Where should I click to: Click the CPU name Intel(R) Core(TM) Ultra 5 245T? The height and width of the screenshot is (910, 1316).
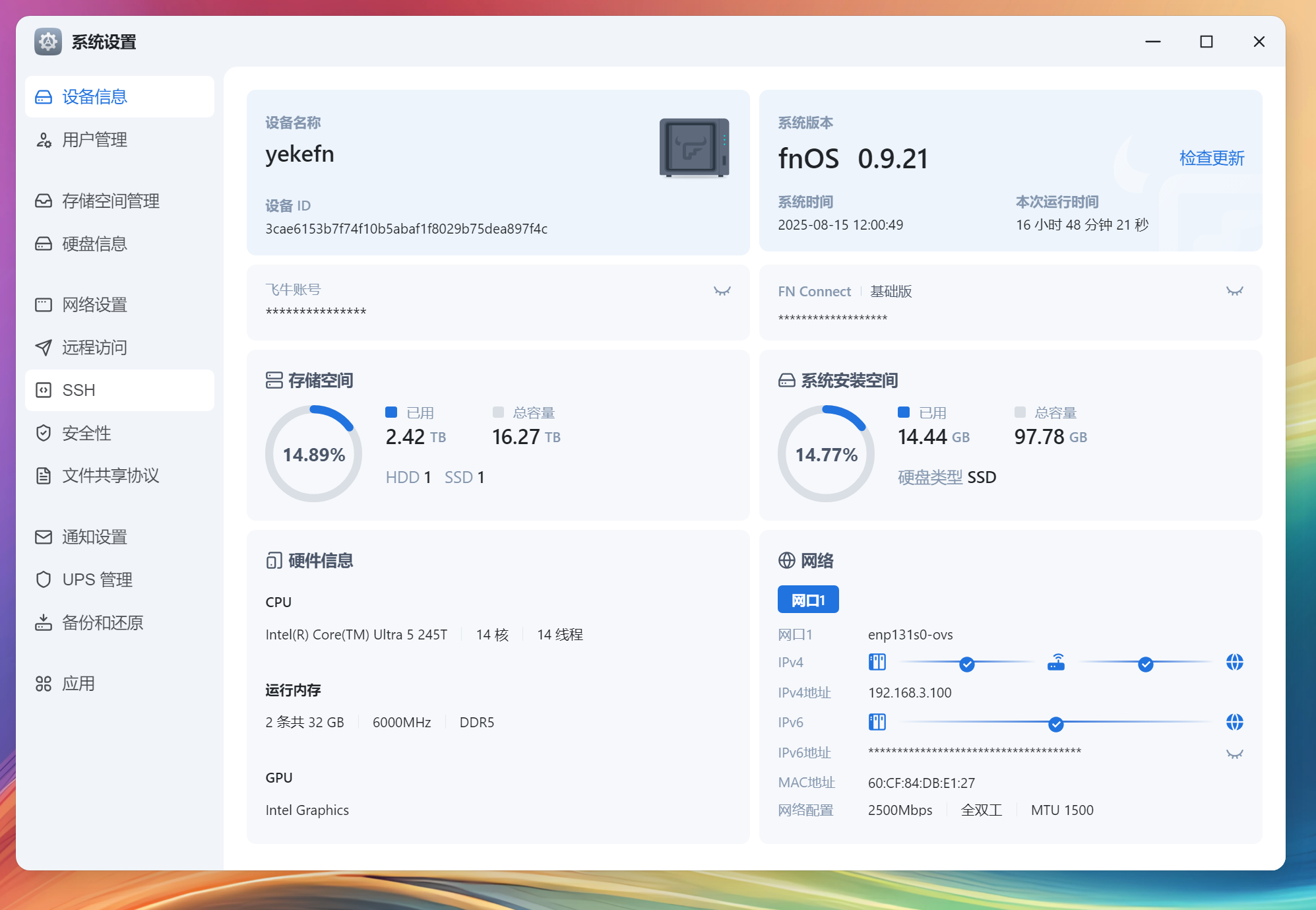click(356, 635)
